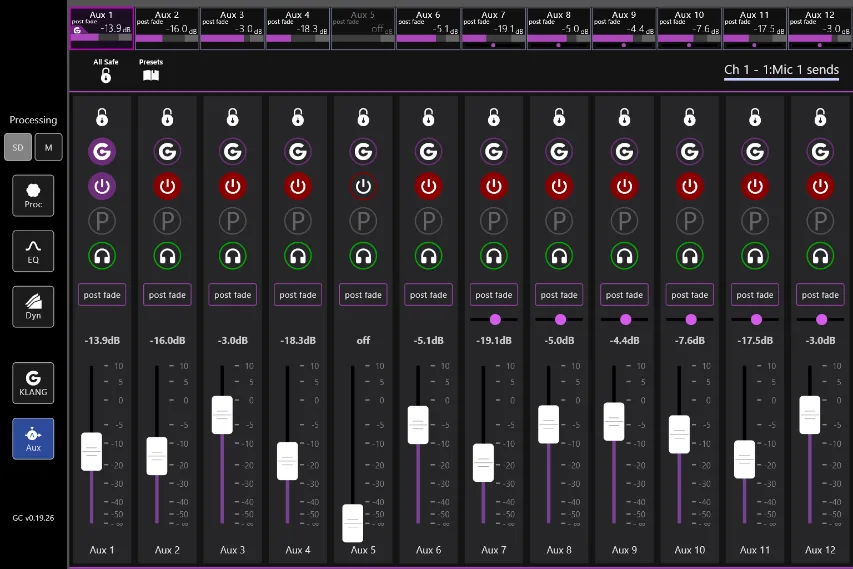Click the P button on Aux 8
The width and height of the screenshot is (853, 569).
pos(559,221)
